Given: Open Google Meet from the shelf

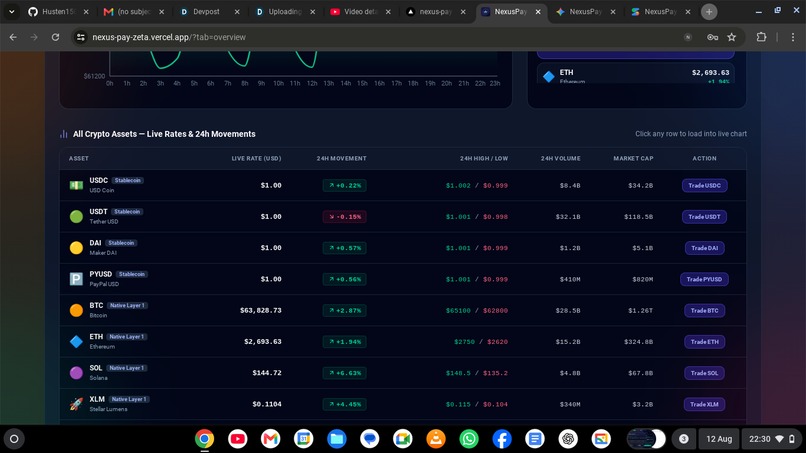Looking at the screenshot, I should [x=402, y=439].
